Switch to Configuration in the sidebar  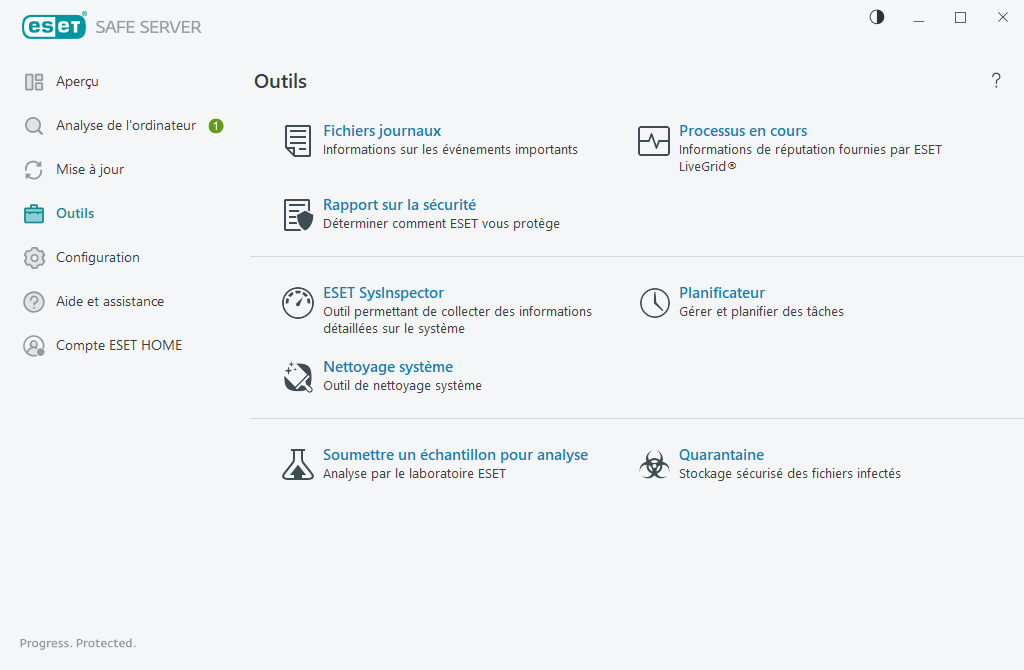tap(97, 257)
